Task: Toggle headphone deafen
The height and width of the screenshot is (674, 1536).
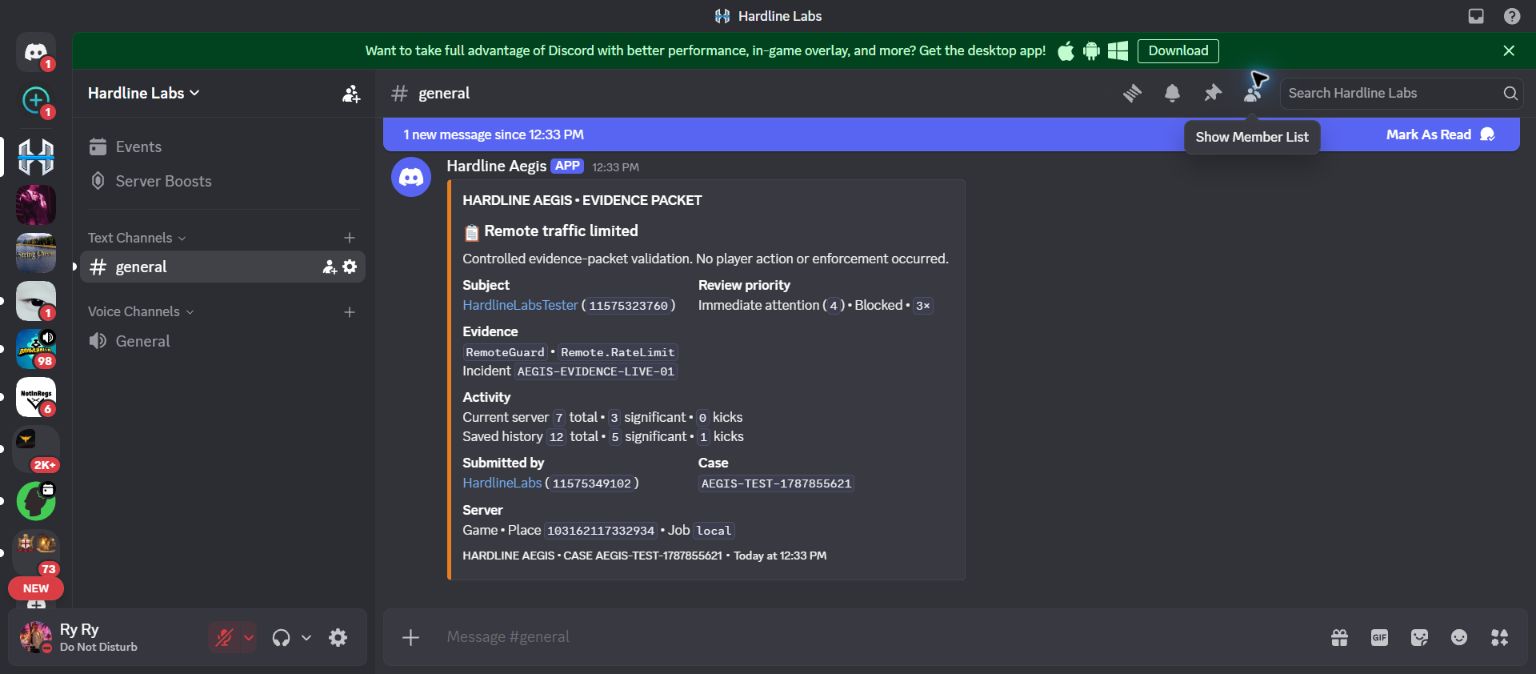Action: point(281,637)
